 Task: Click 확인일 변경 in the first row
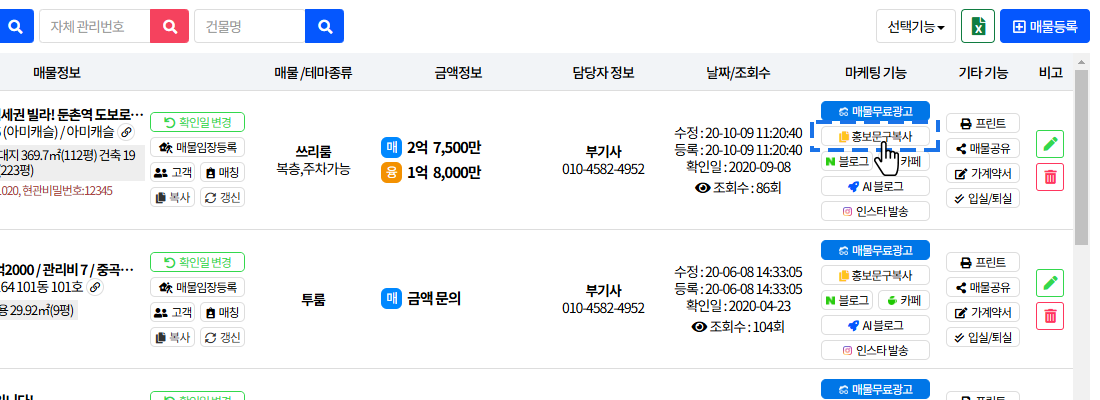(198, 122)
